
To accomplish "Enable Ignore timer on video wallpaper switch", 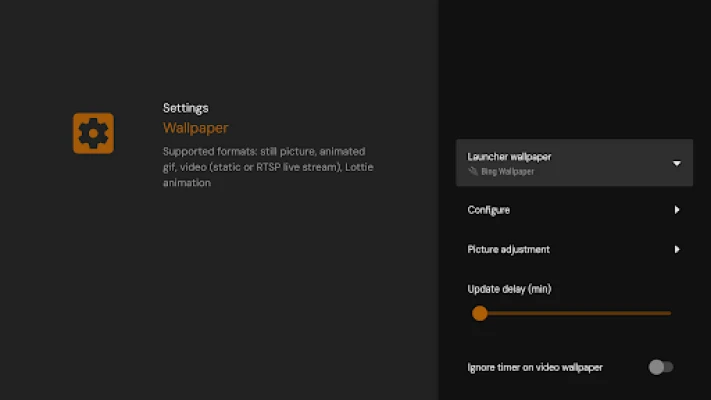I will point(660,367).
